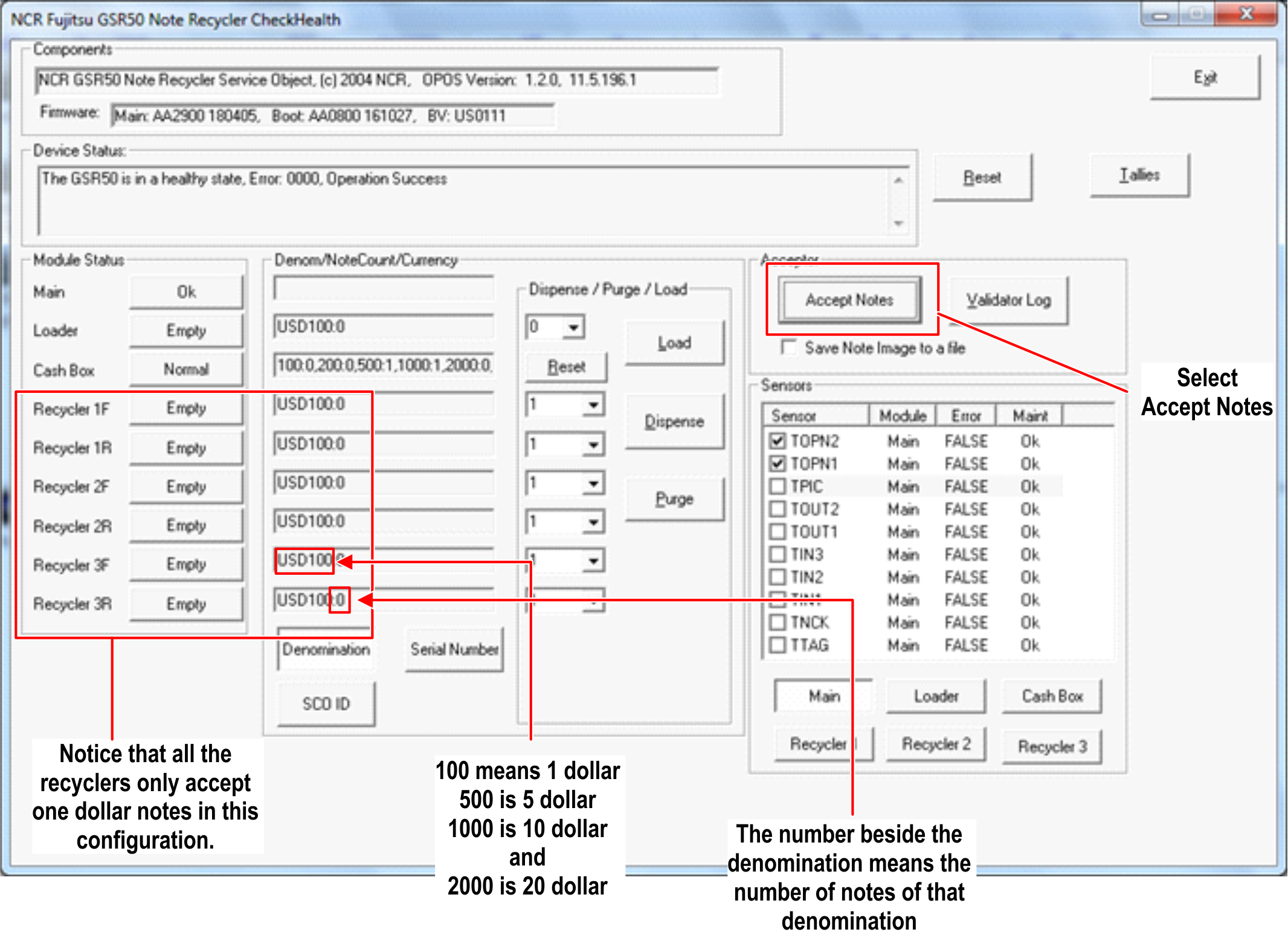Check the TNCK sensor checkbox
The width and height of the screenshot is (1288, 935).
[x=778, y=622]
